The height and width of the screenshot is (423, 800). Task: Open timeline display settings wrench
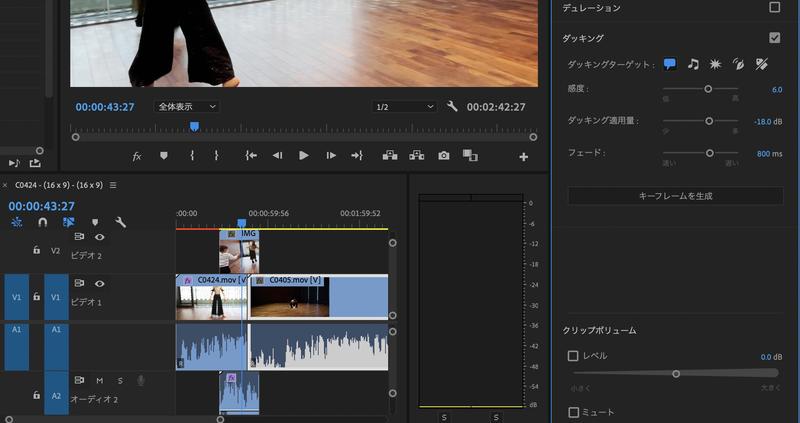coord(121,223)
